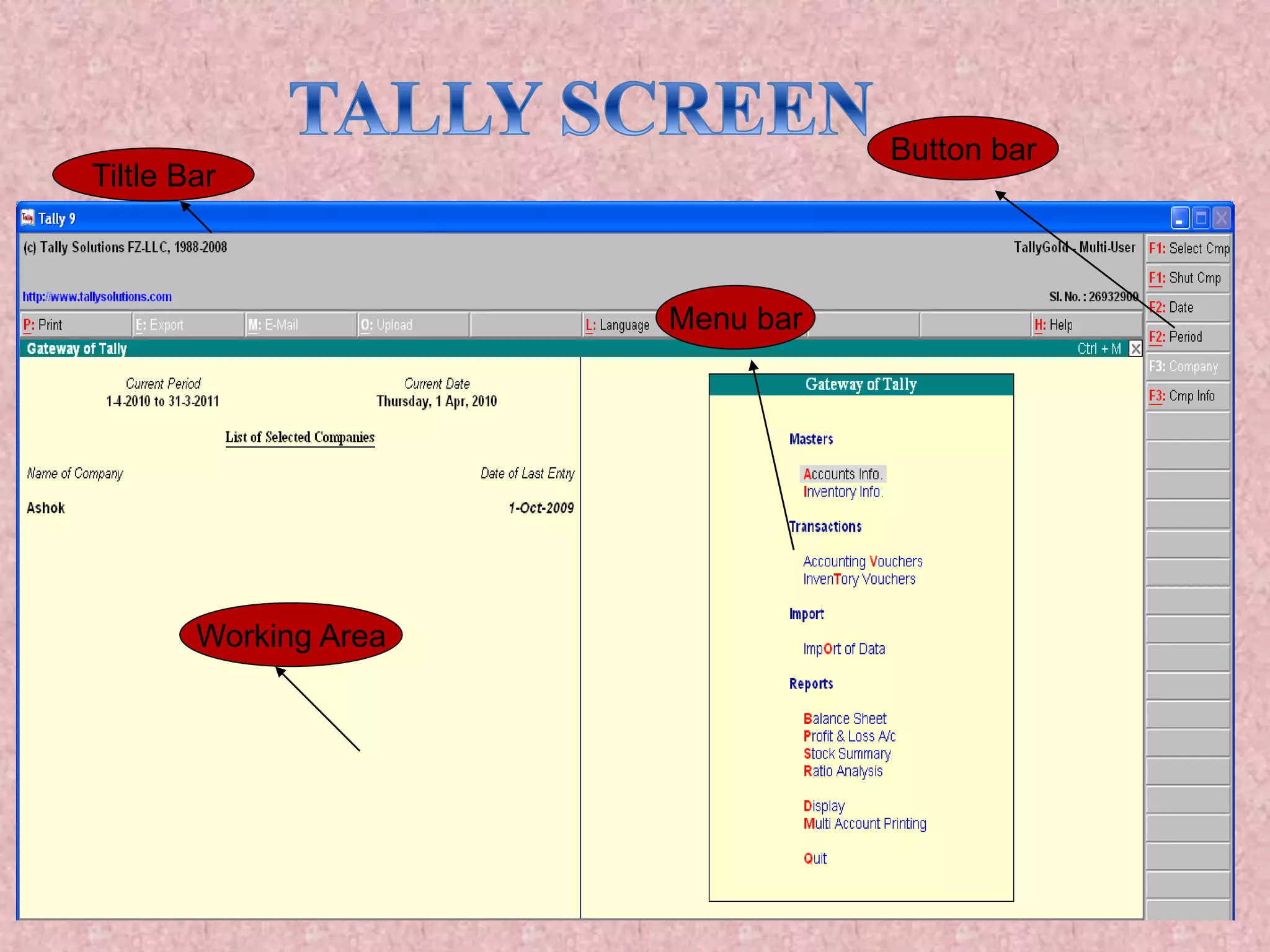Select Inventory Info. menu item

click(843, 492)
